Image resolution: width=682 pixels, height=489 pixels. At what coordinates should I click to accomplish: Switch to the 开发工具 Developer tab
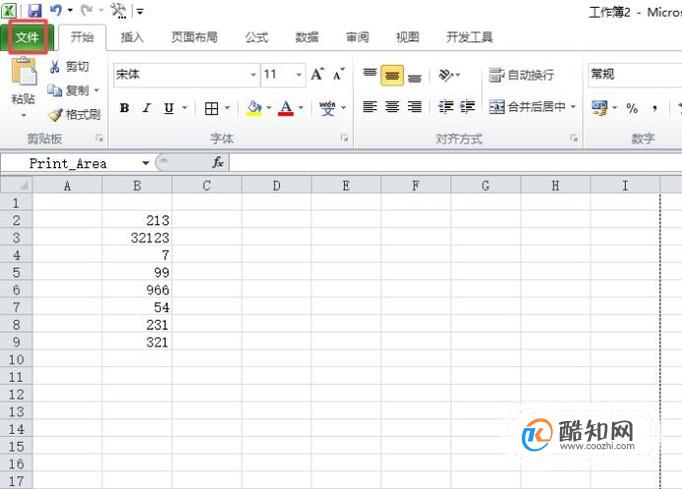[x=469, y=37]
